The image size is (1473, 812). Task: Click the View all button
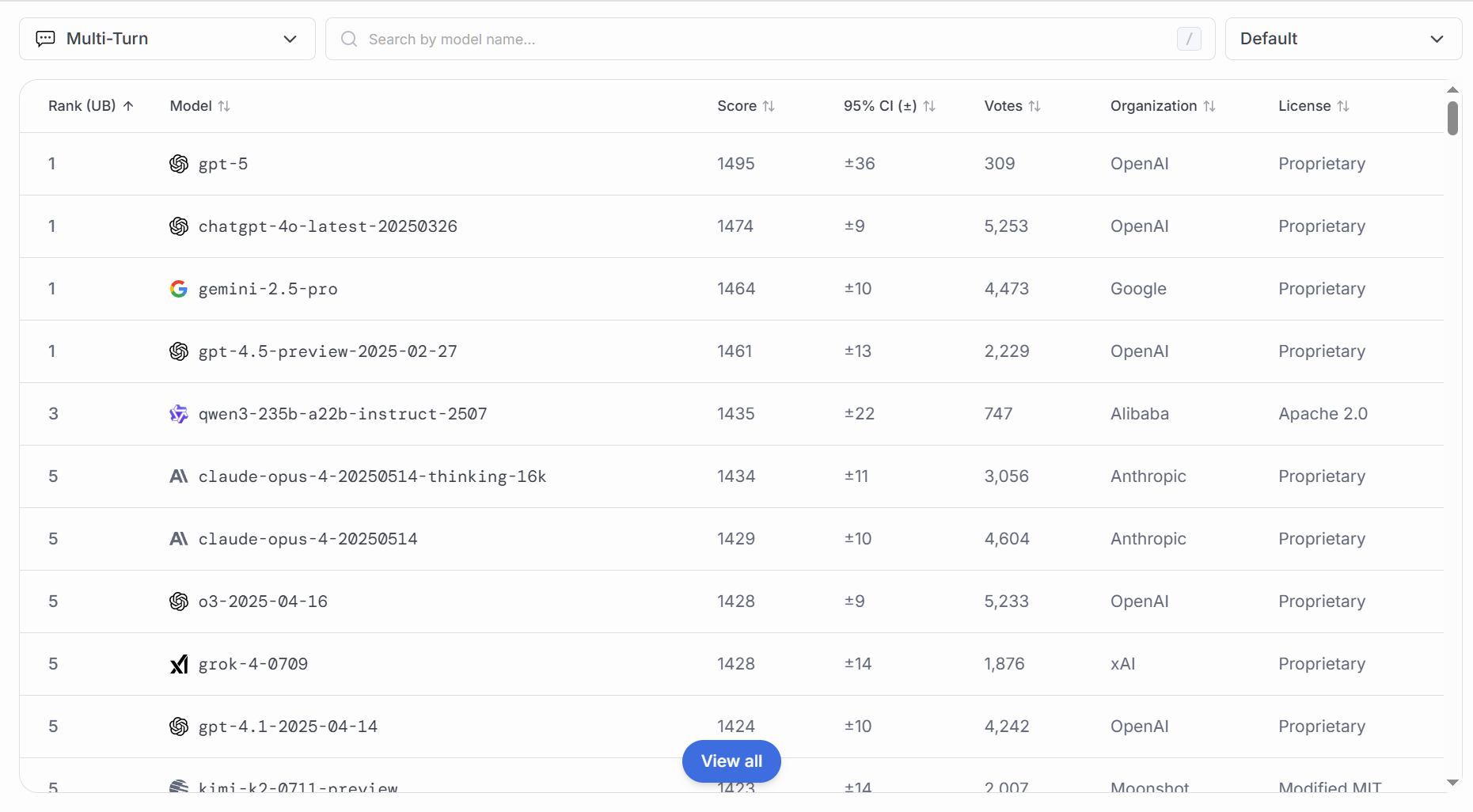point(732,761)
